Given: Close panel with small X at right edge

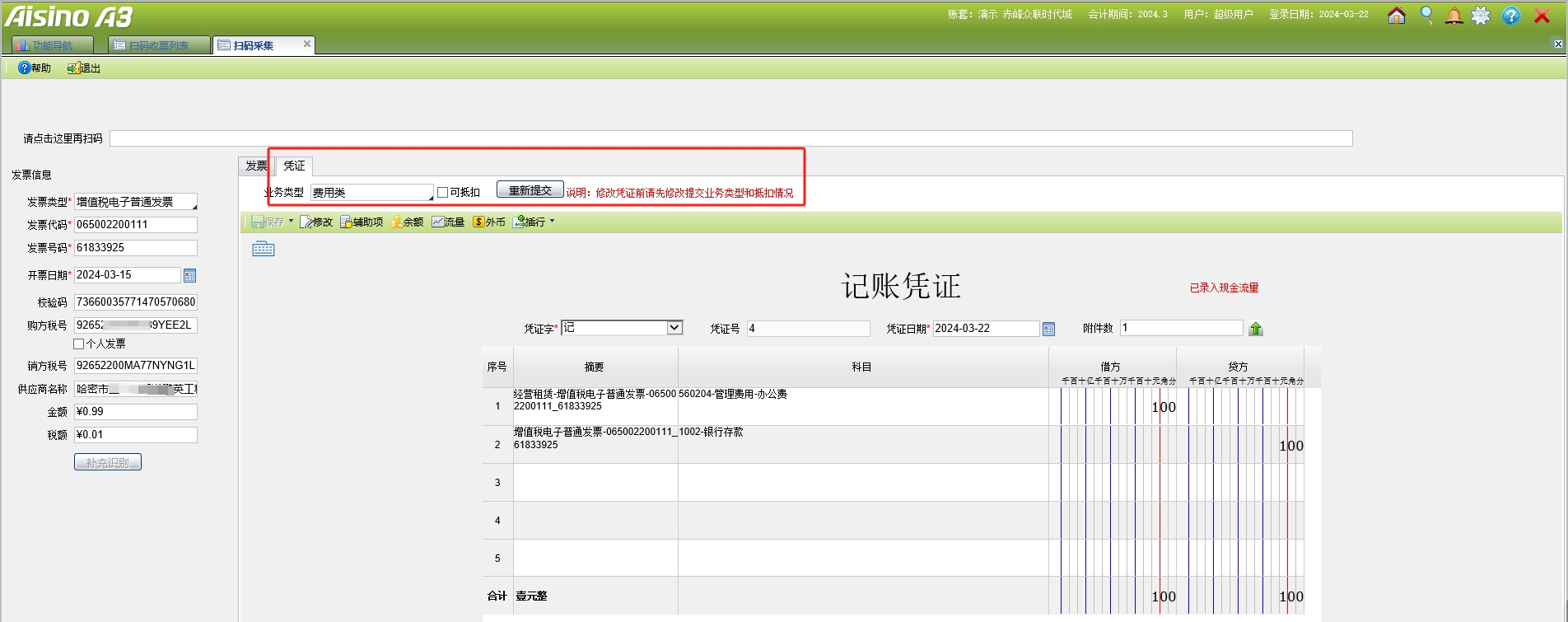Looking at the screenshot, I should click(1558, 44).
